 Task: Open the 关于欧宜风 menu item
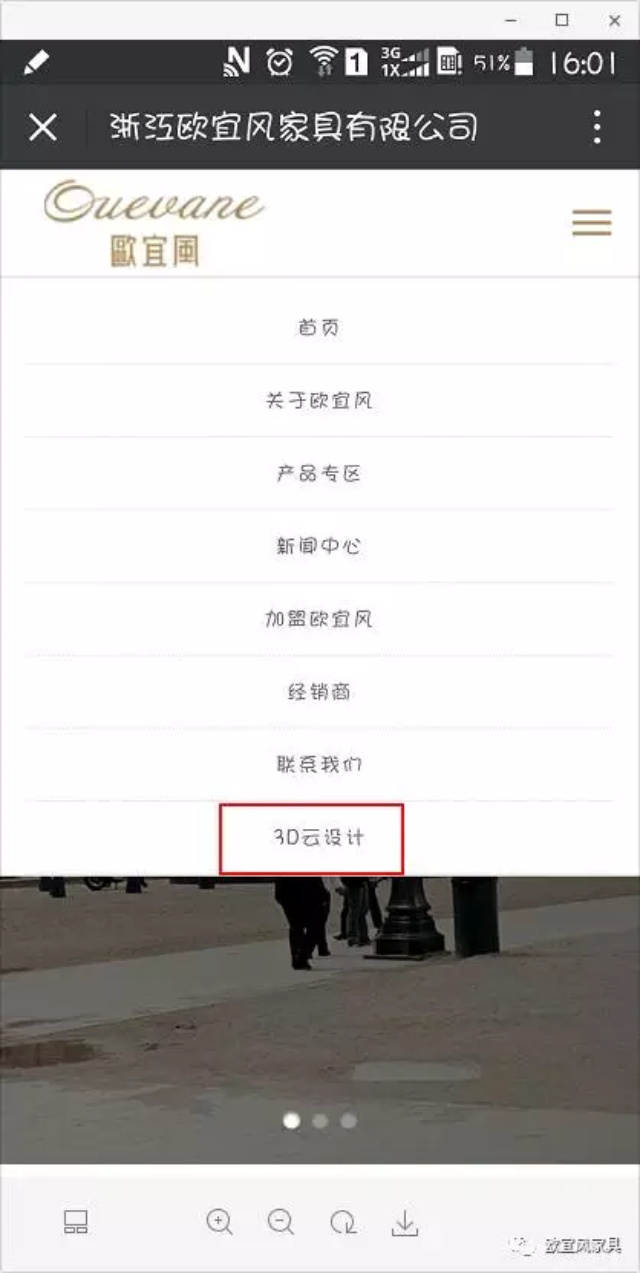coord(319,400)
